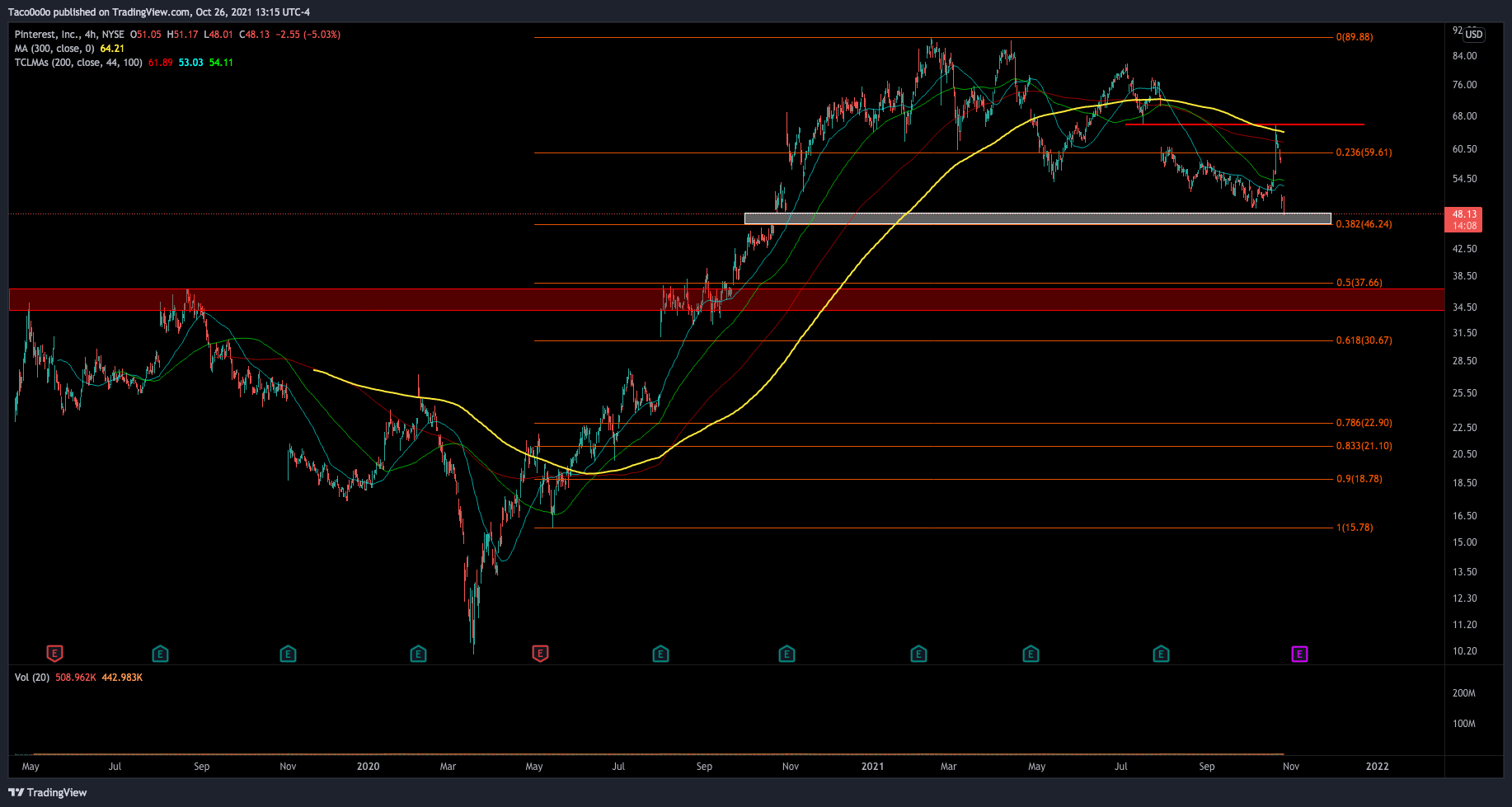Click the volume value 508.962K
1512x807 pixels.
tap(76, 678)
